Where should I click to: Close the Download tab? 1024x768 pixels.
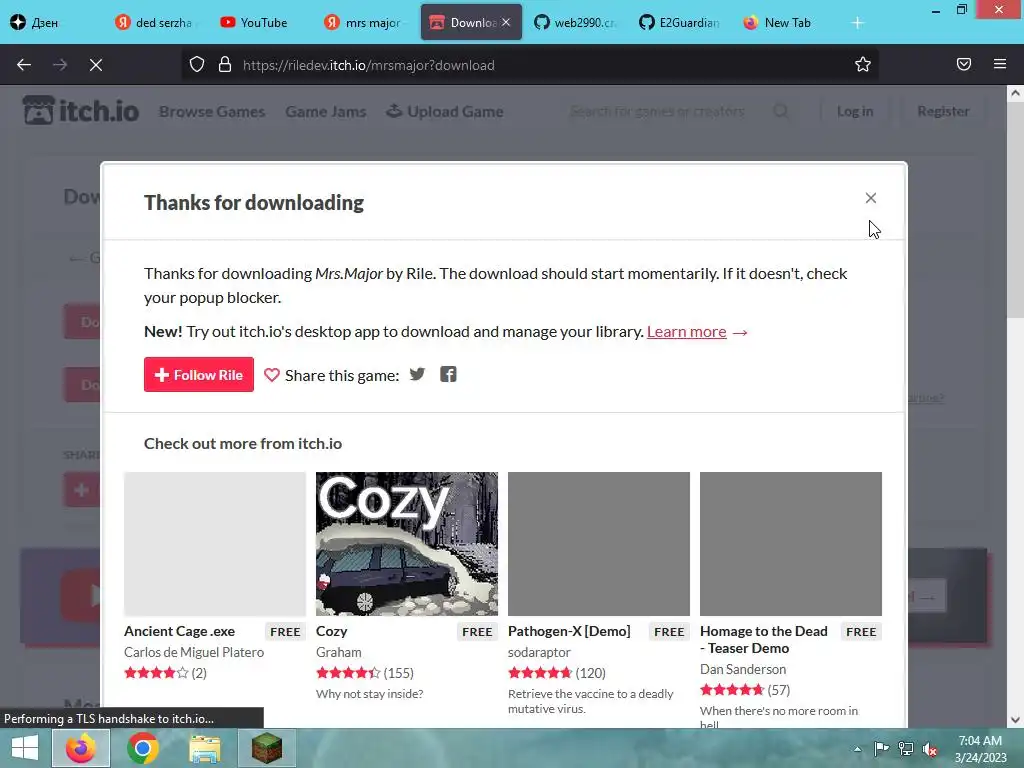[505, 22]
